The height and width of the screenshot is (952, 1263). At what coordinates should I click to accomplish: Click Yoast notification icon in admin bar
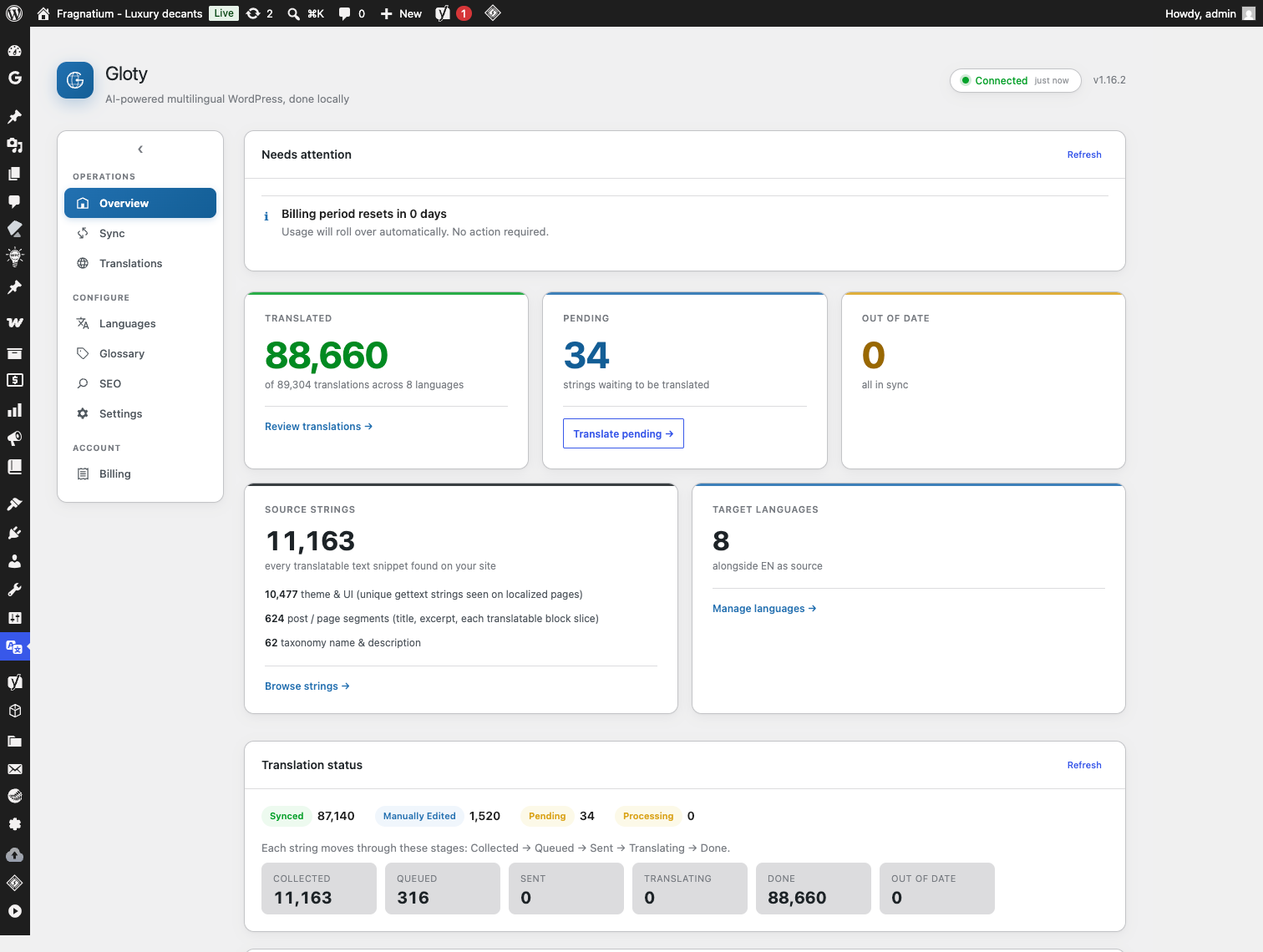[x=453, y=13]
